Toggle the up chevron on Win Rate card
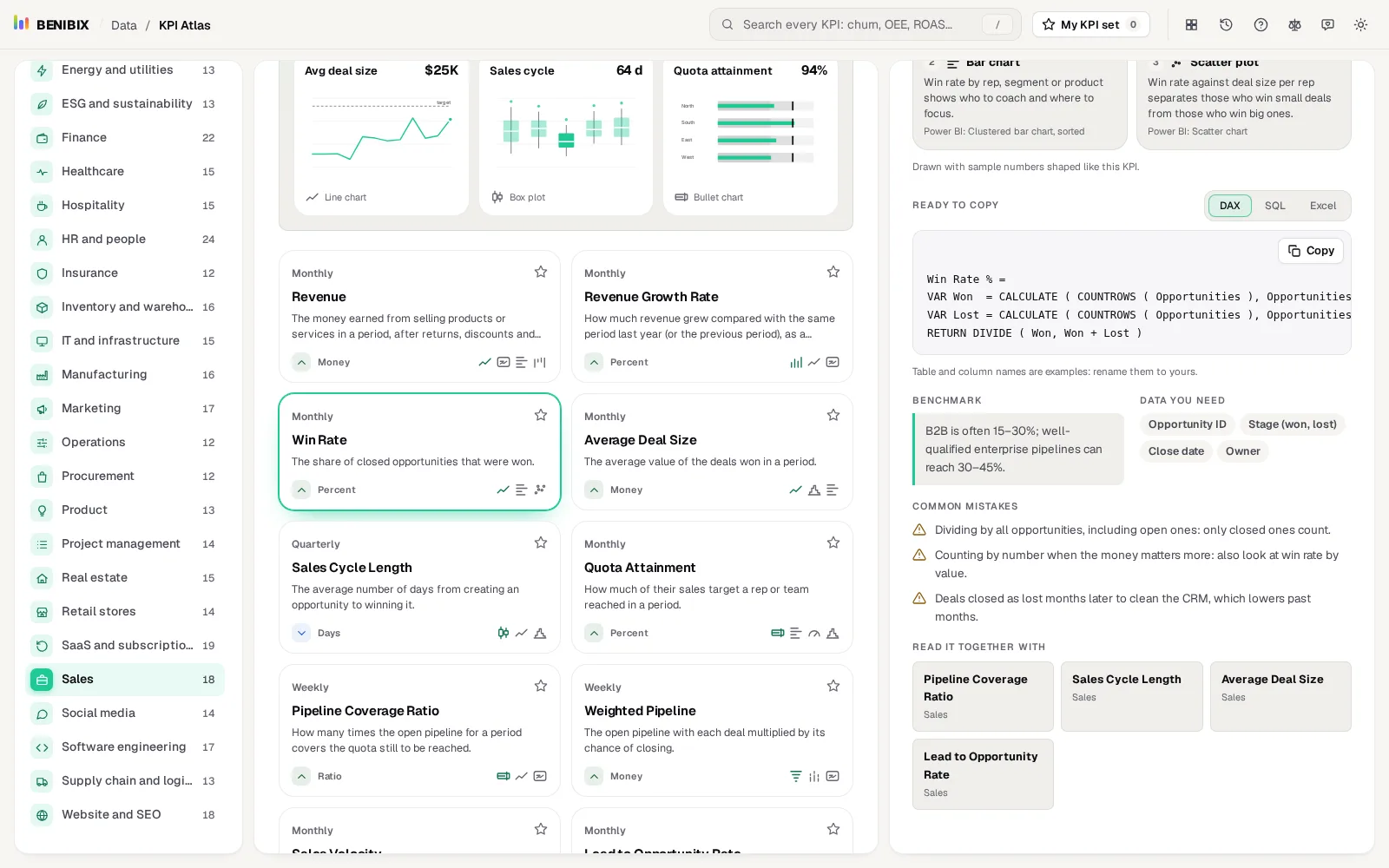The height and width of the screenshot is (868, 1389). (x=301, y=490)
